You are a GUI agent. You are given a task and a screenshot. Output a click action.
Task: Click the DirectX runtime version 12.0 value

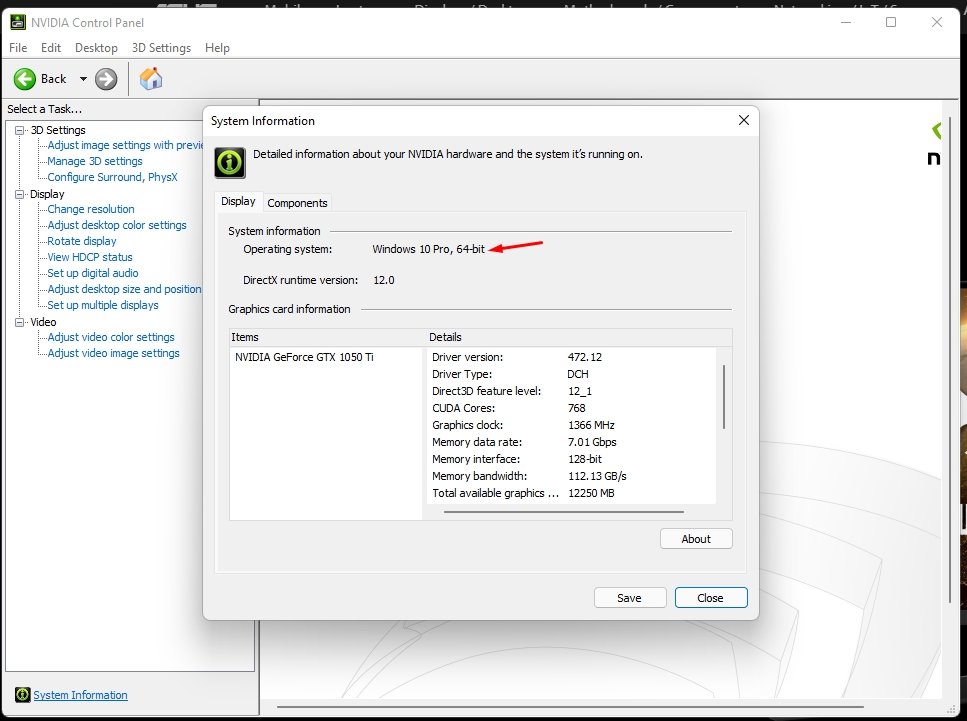[x=384, y=280]
